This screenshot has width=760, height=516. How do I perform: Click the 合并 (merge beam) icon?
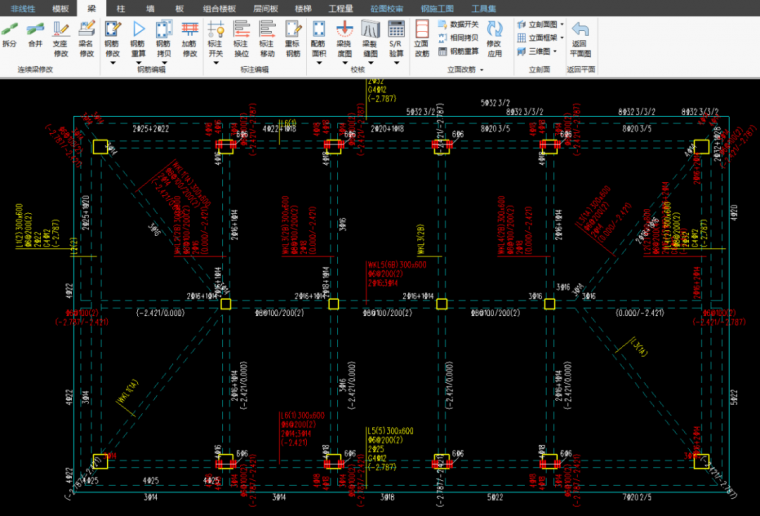(x=35, y=35)
